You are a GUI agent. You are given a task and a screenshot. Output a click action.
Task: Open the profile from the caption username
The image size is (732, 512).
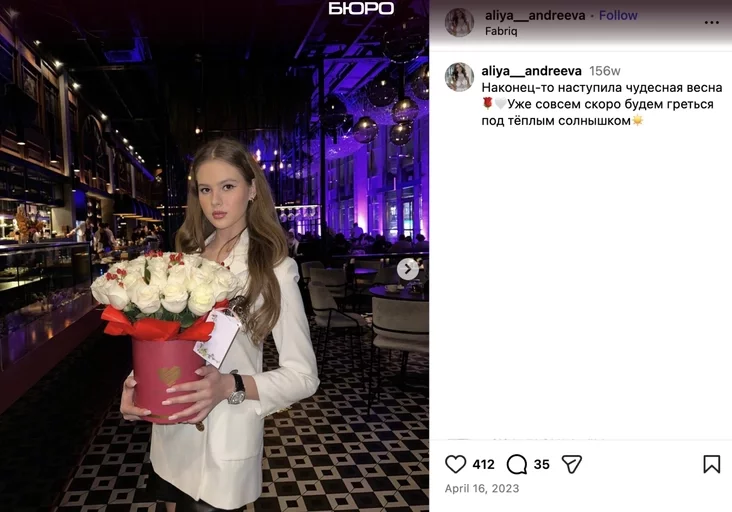(x=531, y=71)
